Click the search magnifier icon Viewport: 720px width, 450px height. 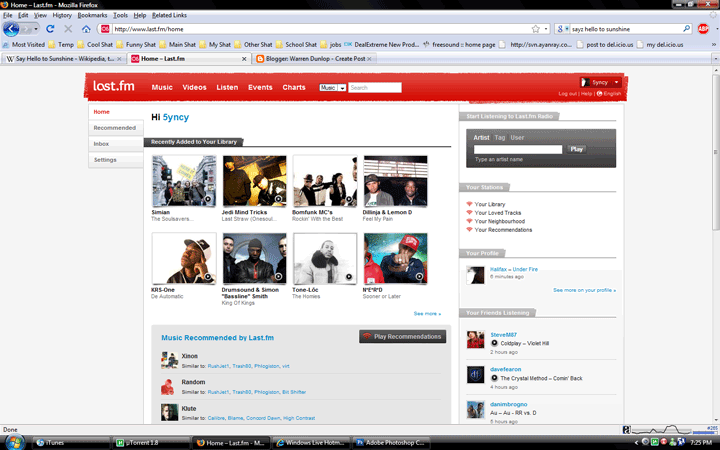[686, 28]
